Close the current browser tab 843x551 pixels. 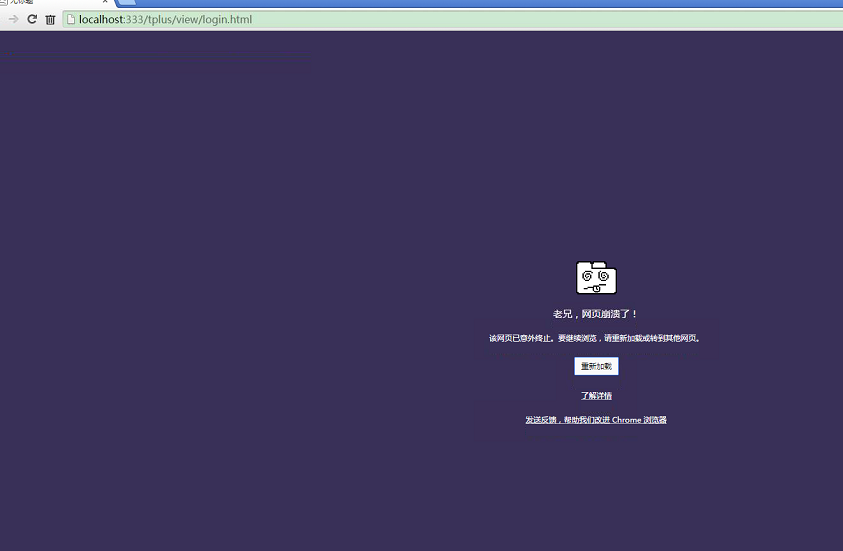(105, 2)
